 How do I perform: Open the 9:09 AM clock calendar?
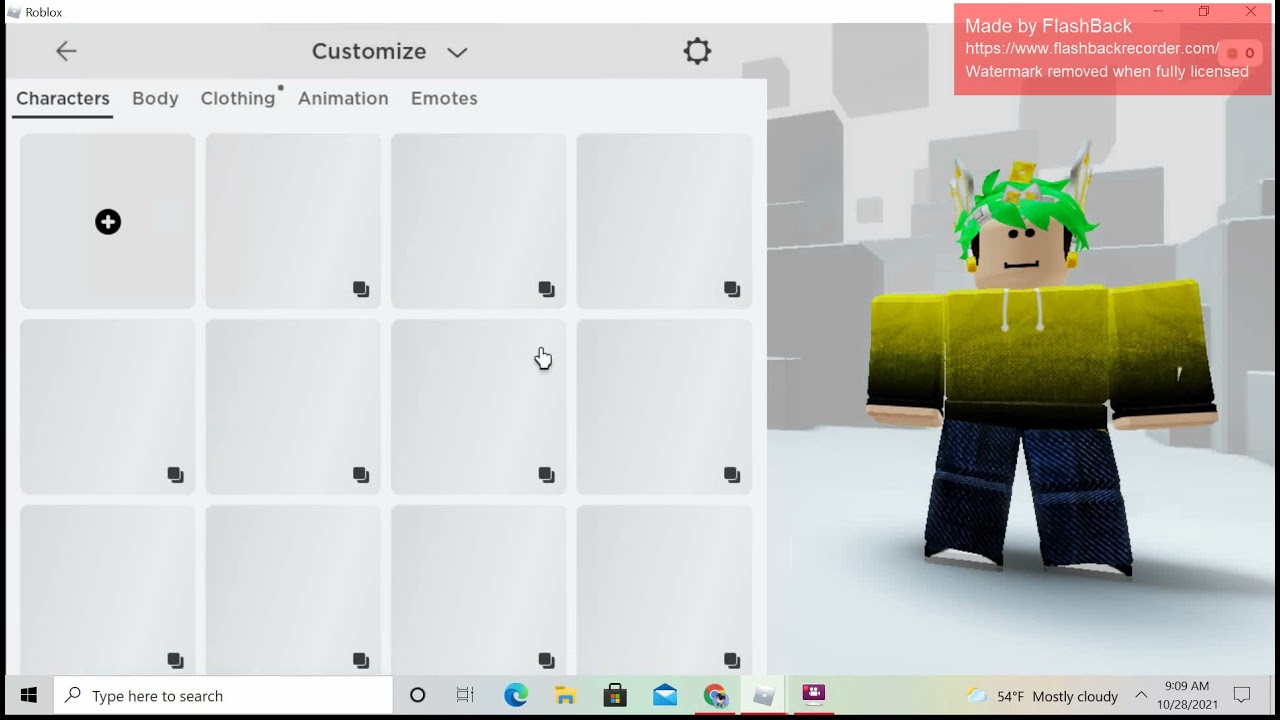coord(1187,695)
